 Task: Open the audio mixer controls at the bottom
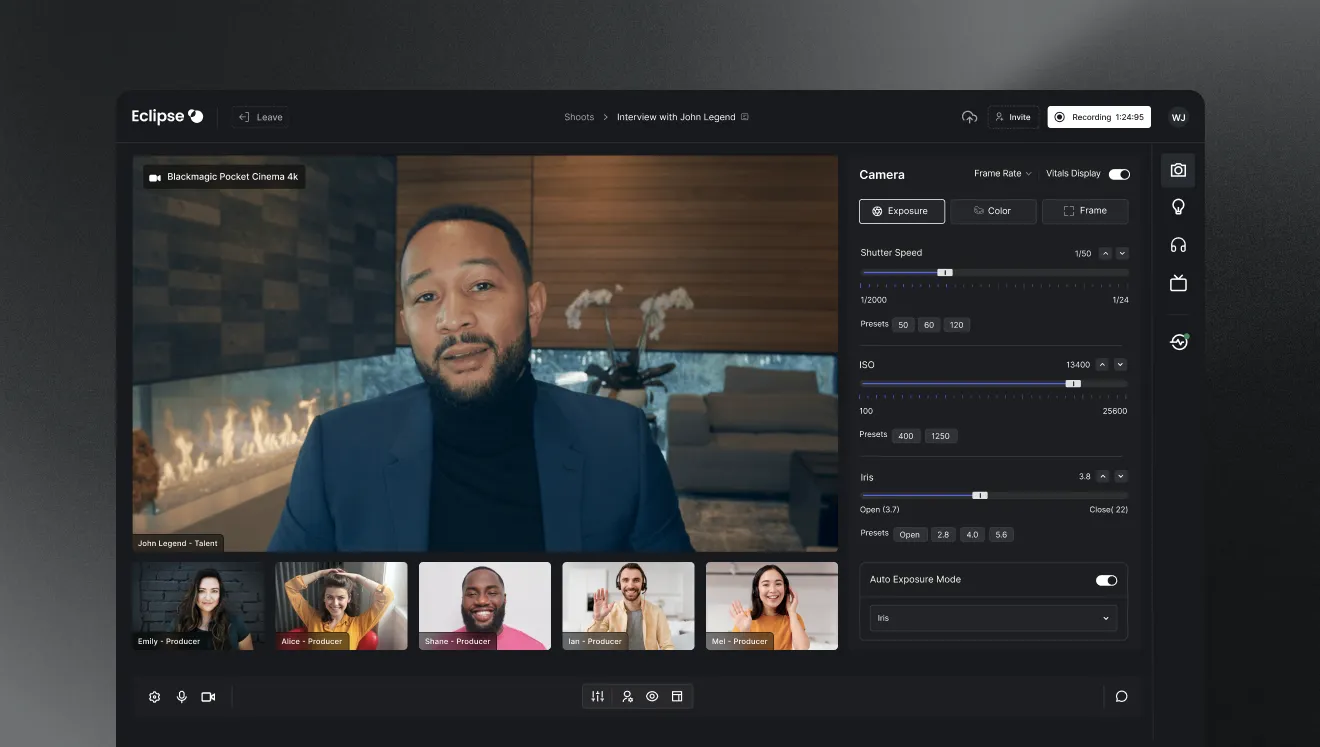pyautogui.click(x=597, y=696)
